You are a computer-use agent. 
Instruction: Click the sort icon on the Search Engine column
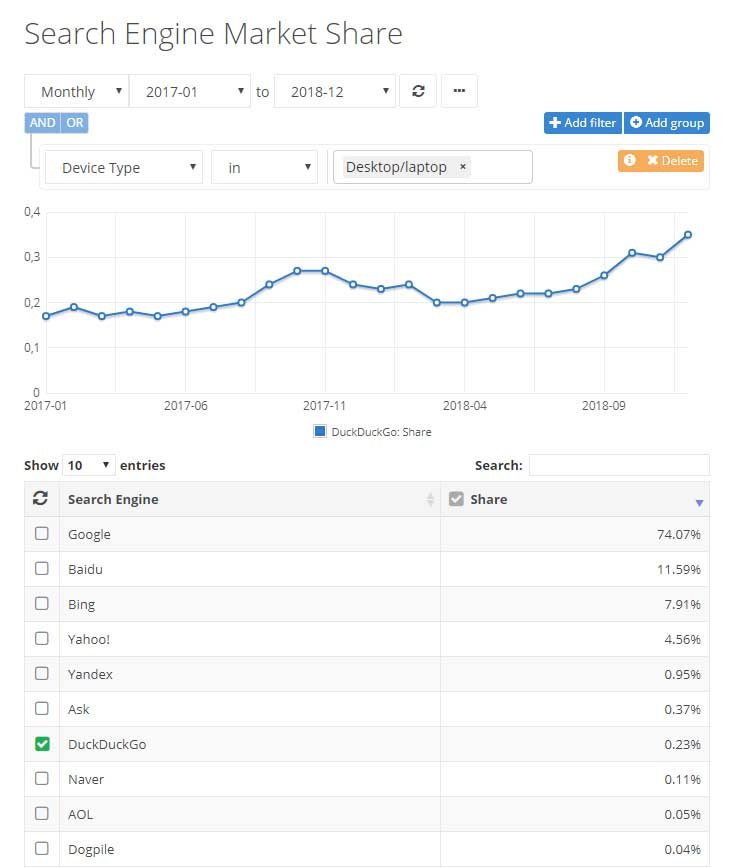coord(427,499)
